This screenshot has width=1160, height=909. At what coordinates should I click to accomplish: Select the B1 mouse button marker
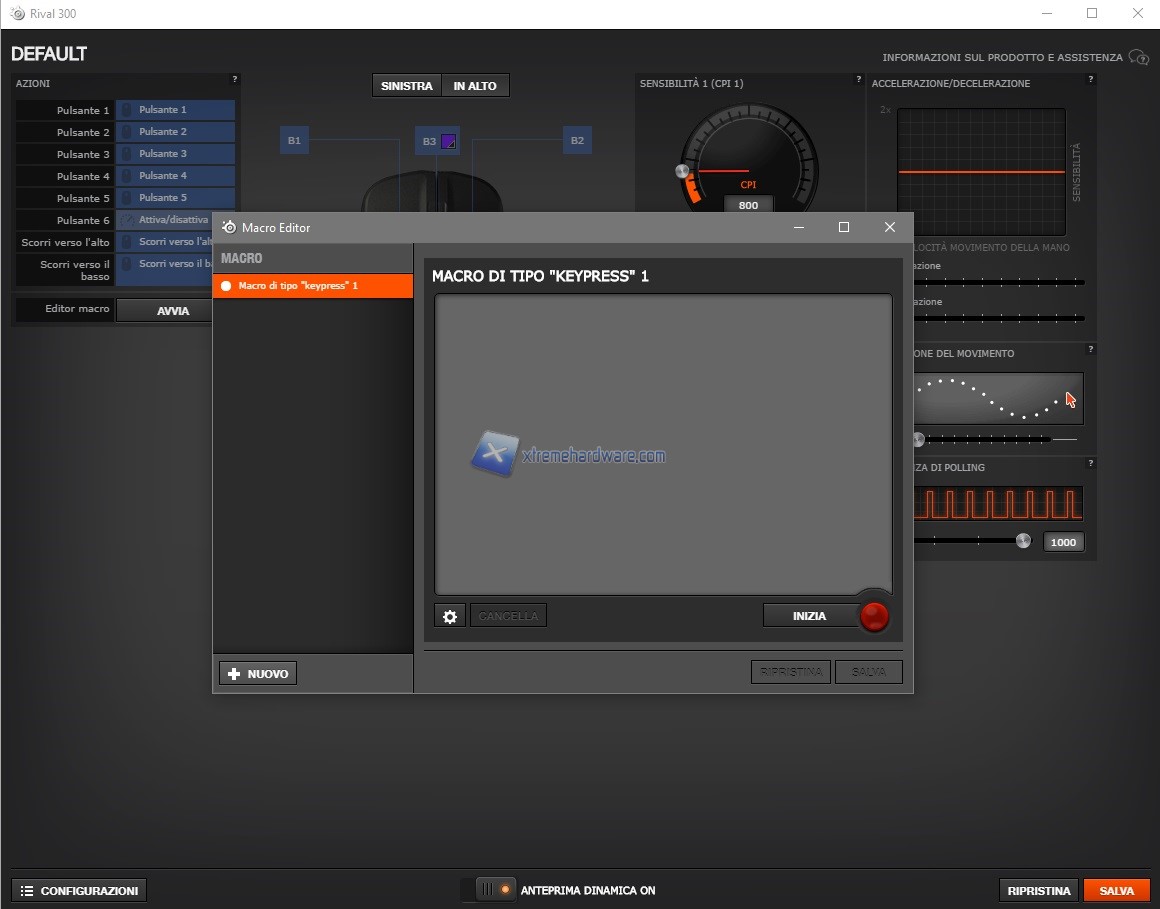tap(294, 141)
